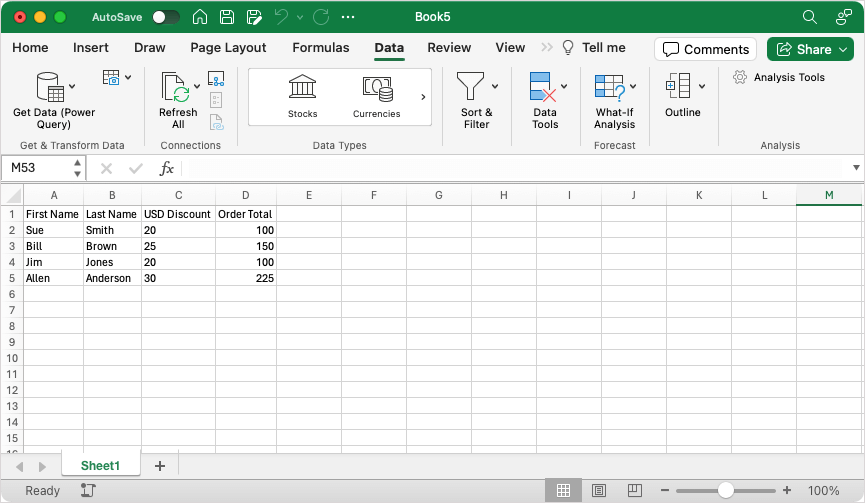Toggle the AutoSave switch
Viewport: 865px width, 503px height.
(166, 17)
